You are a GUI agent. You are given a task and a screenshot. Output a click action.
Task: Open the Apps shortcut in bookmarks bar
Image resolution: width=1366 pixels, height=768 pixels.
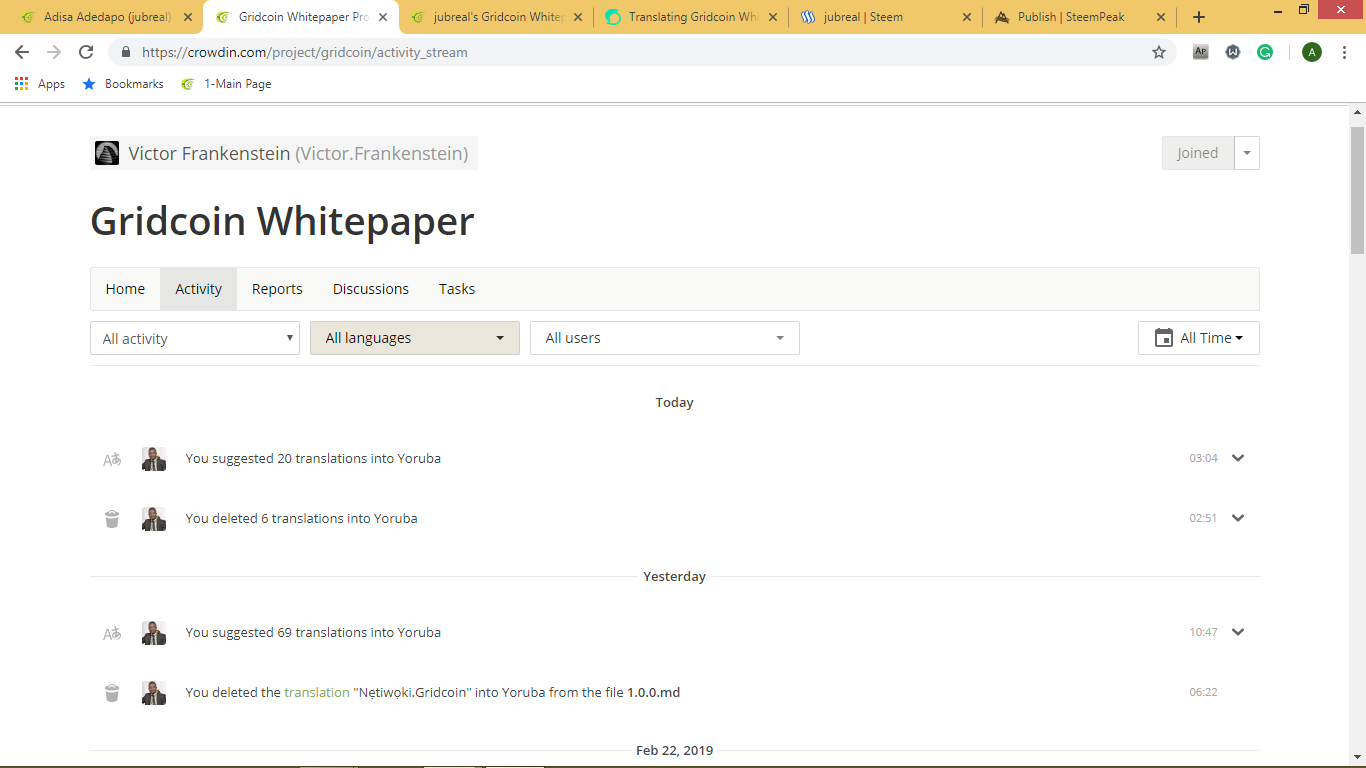coord(40,84)
